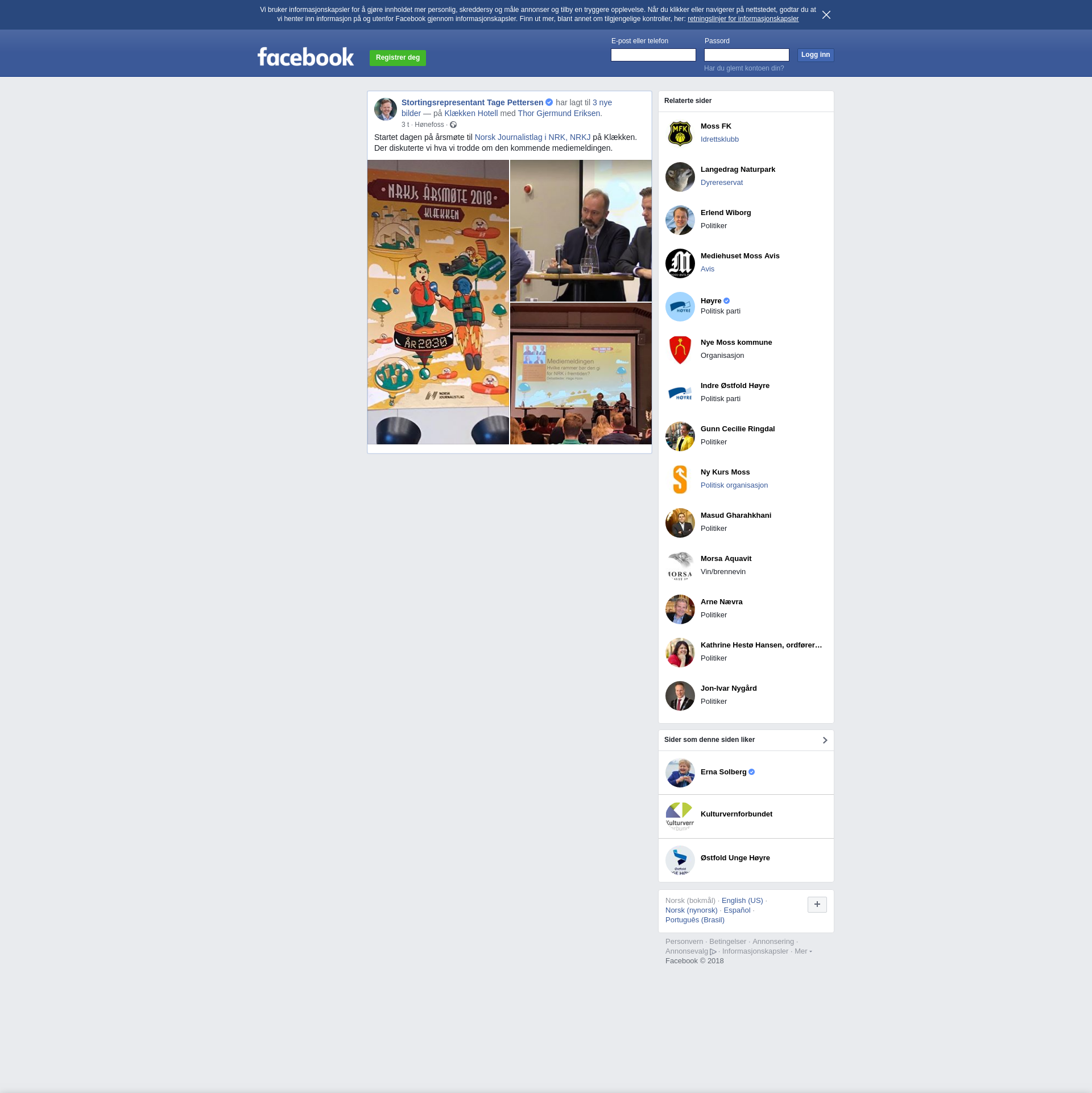Open Erna Solberg page

point(723,772)
